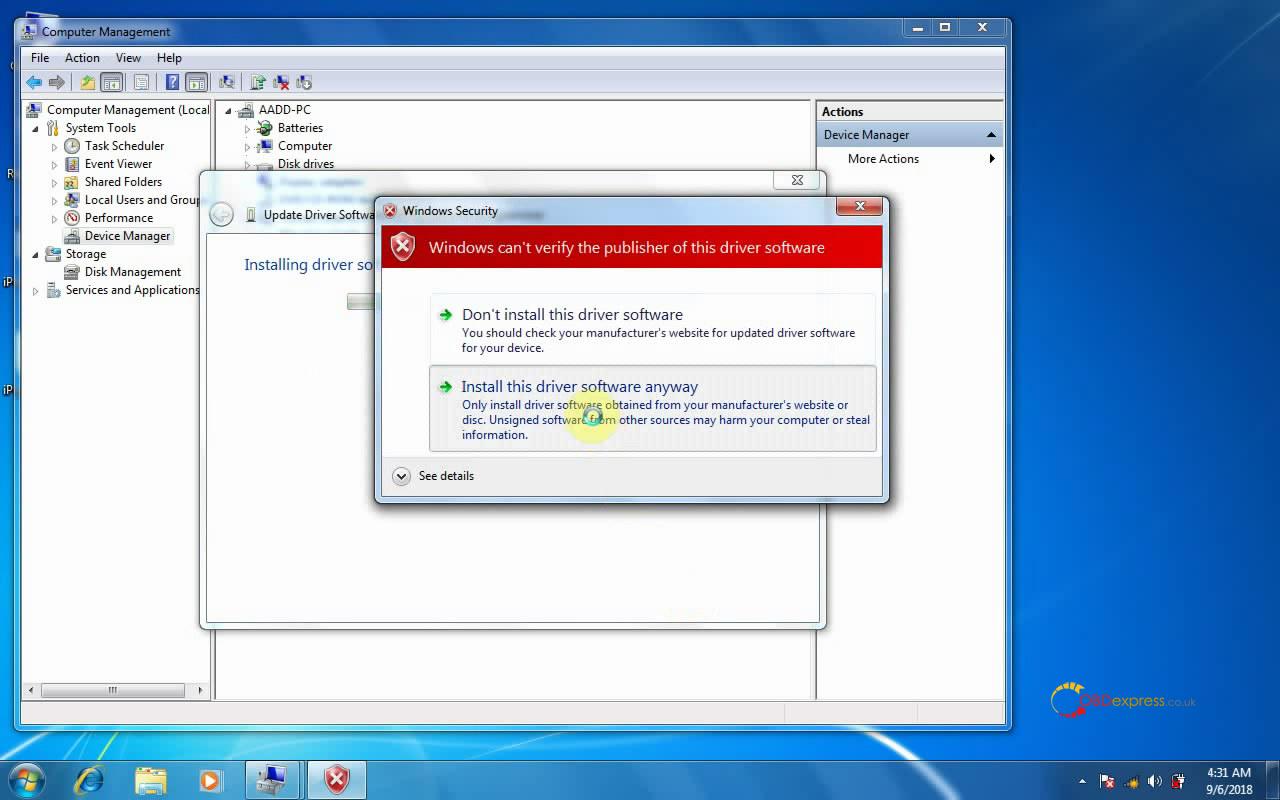Expand the Performance node arrow
Screen dimensions: 1280x800
tap(55, 218)
